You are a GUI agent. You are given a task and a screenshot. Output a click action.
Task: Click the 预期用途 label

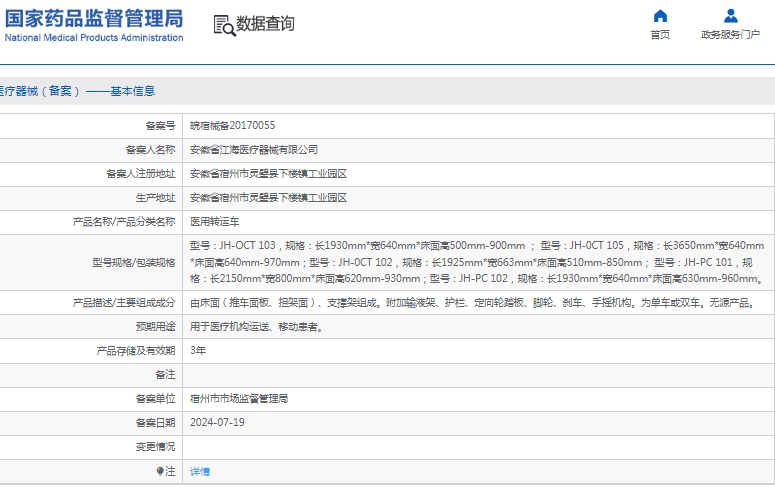click(155, 327)
